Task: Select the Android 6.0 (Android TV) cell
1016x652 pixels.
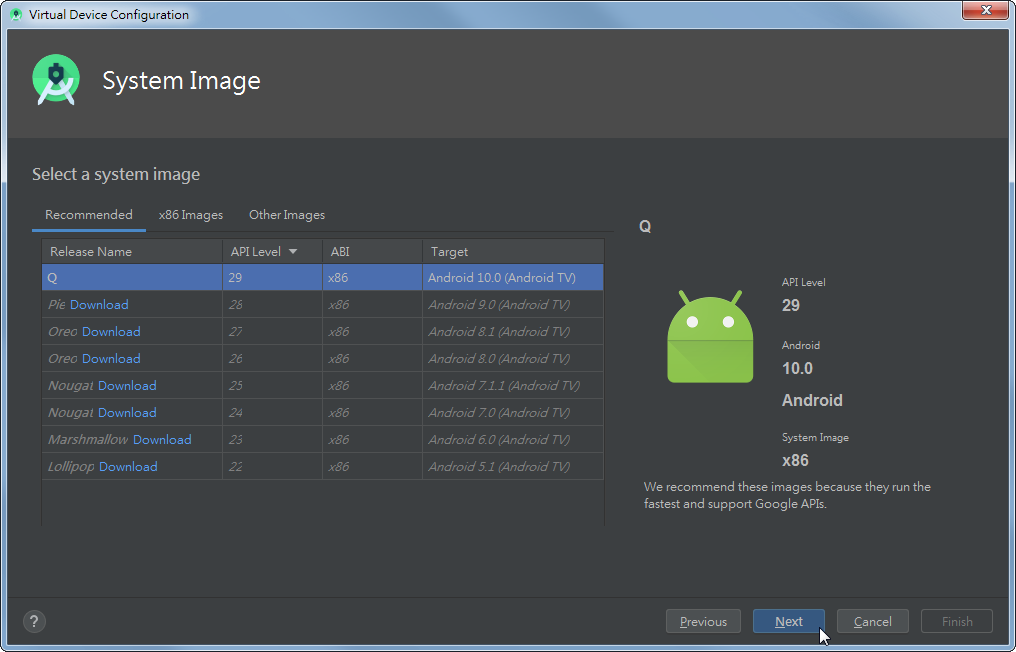Action: coord(513,440)
